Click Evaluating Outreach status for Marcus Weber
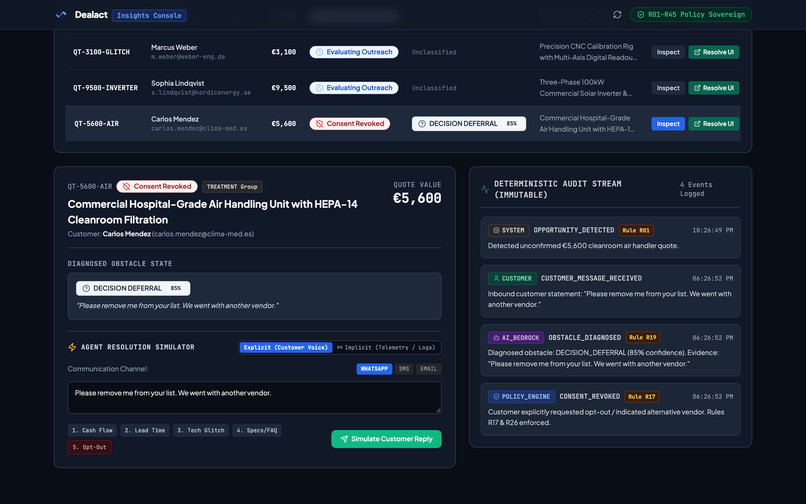Viewport: 806px width, 504px height. pyautogui.click(x=354, y=52)
